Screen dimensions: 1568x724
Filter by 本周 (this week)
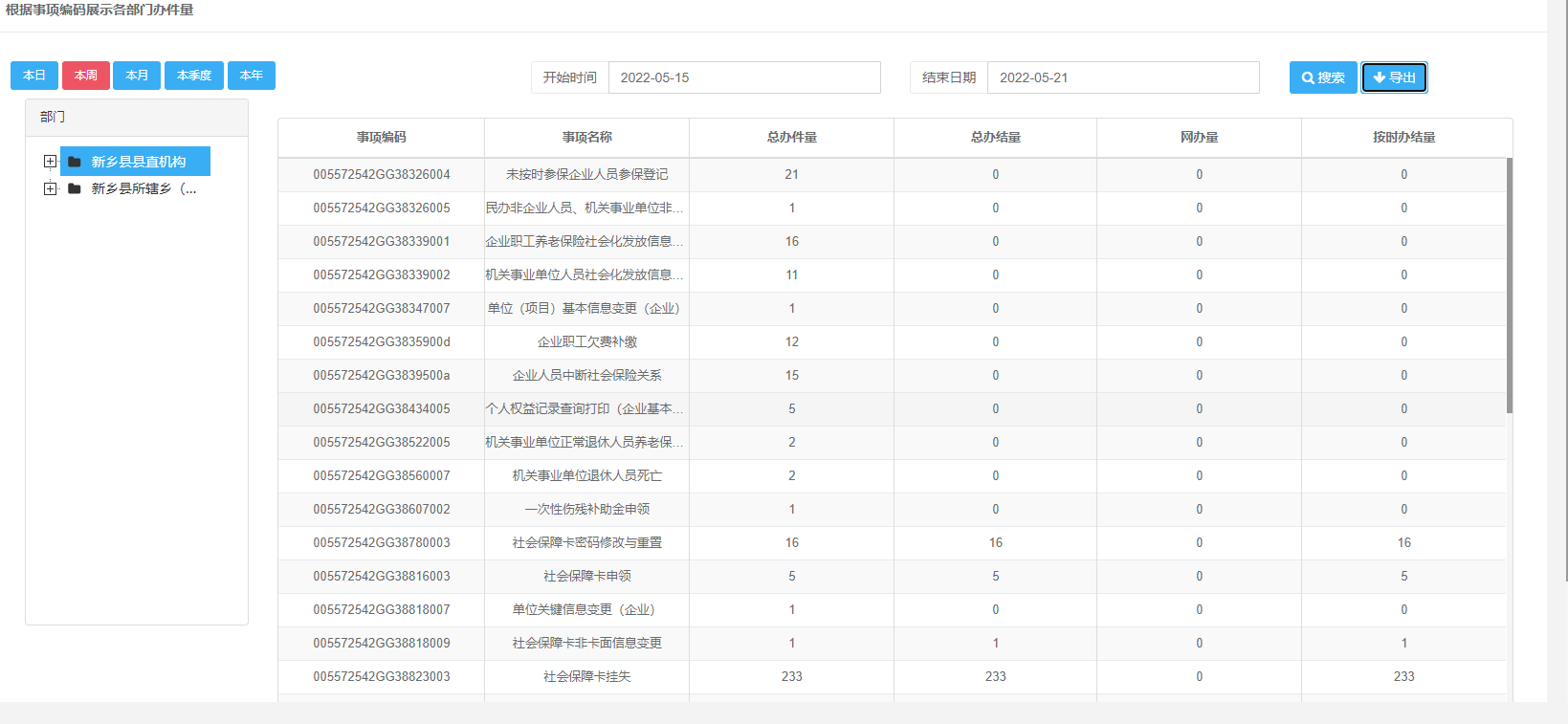coord(86,76)
